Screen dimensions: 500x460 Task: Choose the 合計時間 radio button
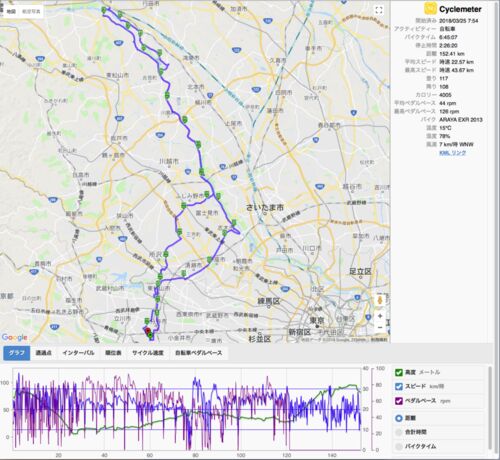point(399,432)
